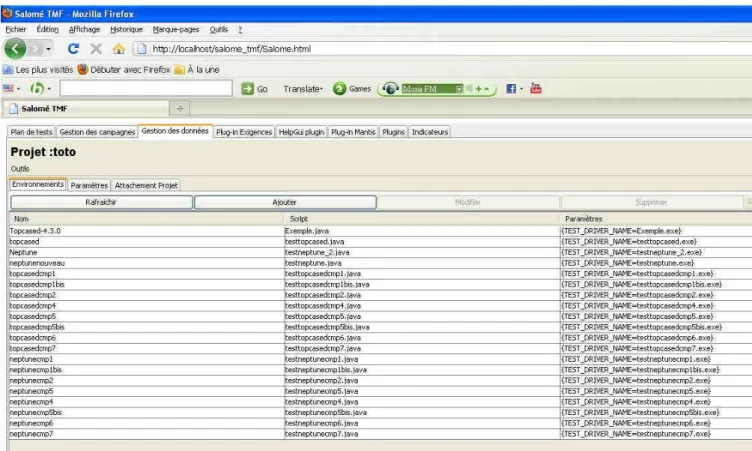This screenshot has height=451, width=752.
Task: Open the Plug-in Mantis tab
Action: [353, 132]
